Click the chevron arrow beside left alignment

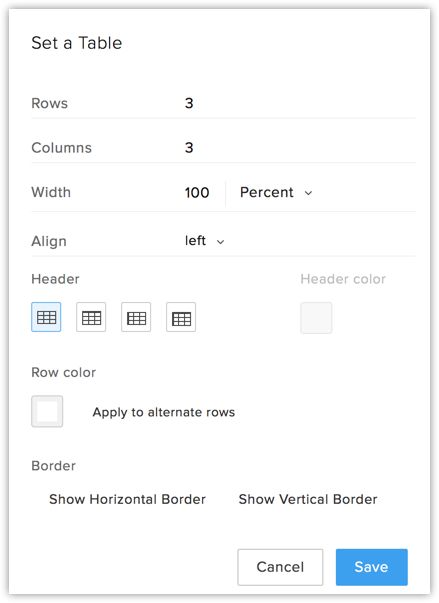point(220,242)
